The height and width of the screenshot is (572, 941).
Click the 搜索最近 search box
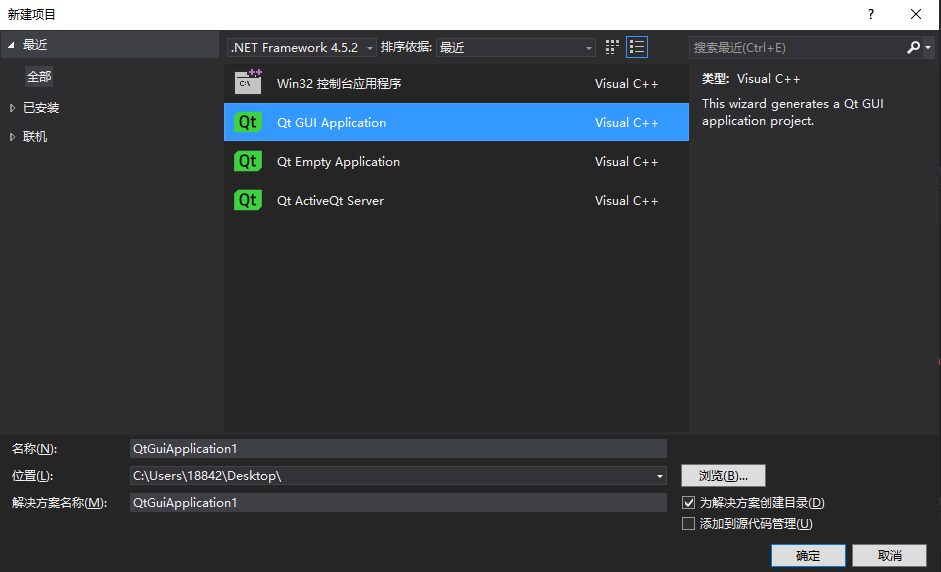(798, 47)
